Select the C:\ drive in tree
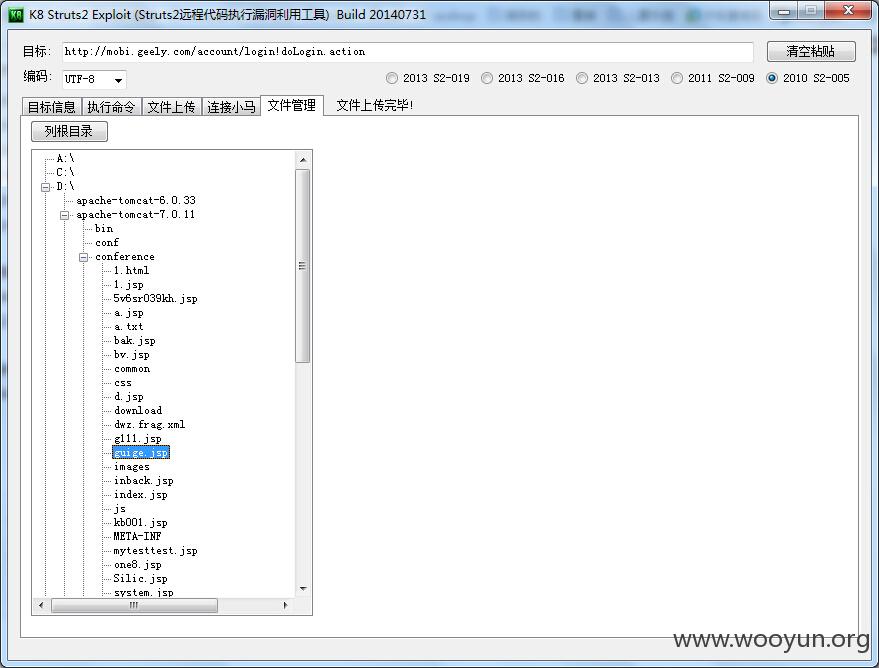 65,173
